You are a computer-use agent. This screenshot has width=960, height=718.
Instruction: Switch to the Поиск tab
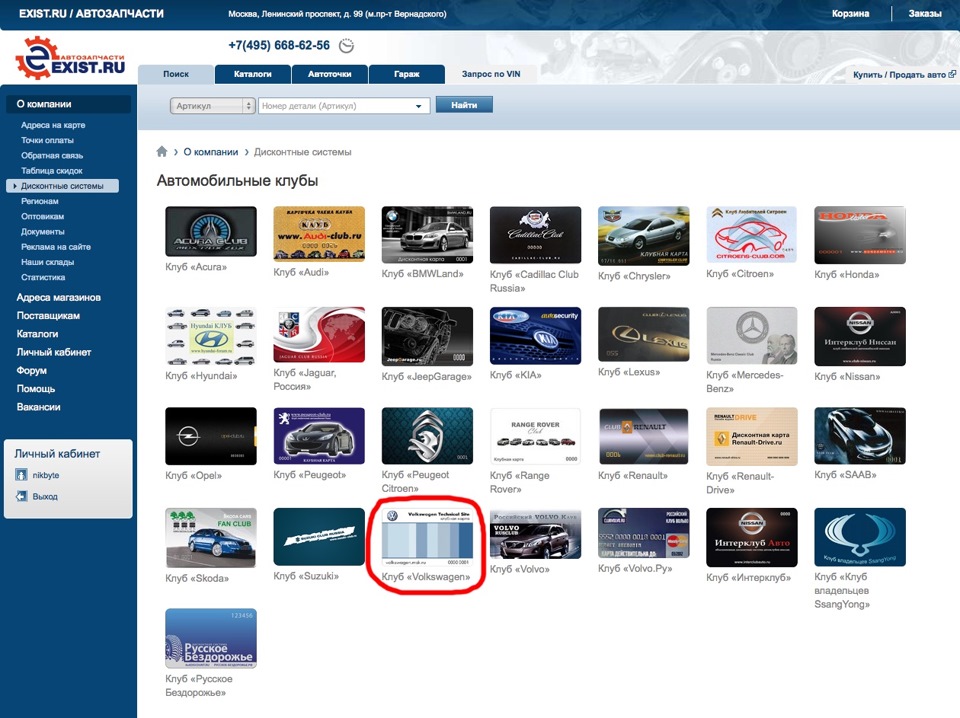point(176,74)
